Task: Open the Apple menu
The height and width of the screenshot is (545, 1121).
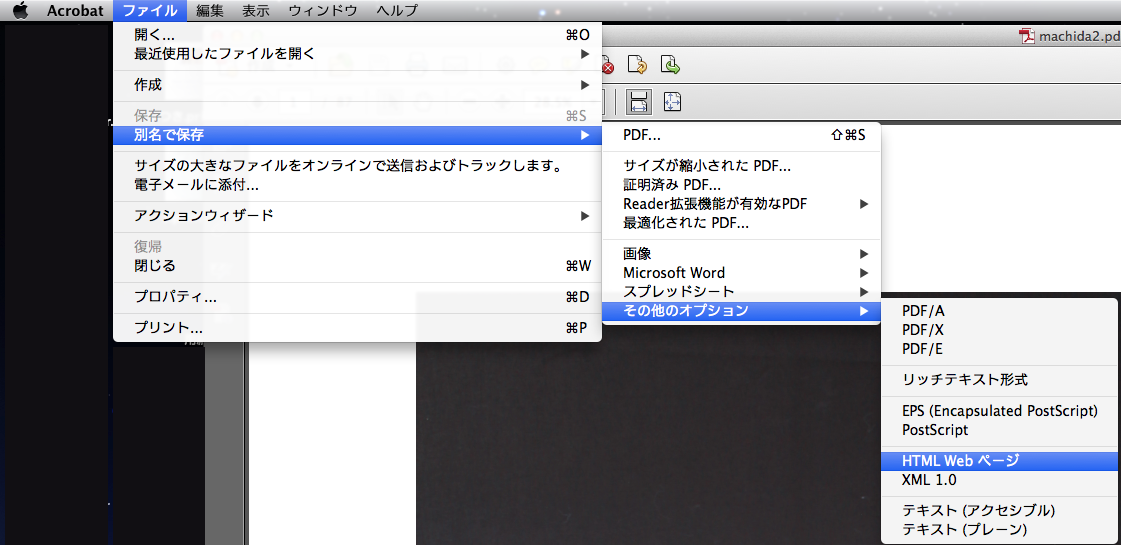Action: pyautogui.click(x=20, y=10)
